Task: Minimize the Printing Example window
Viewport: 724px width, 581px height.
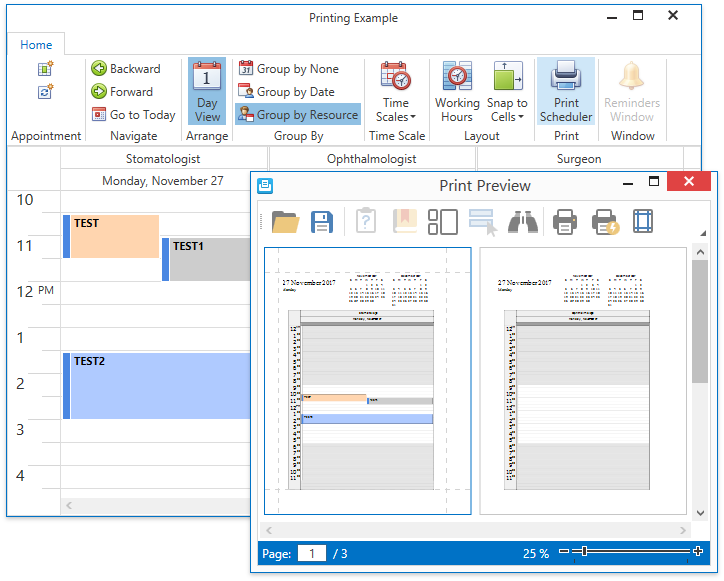Action: (x=612, y=18)
